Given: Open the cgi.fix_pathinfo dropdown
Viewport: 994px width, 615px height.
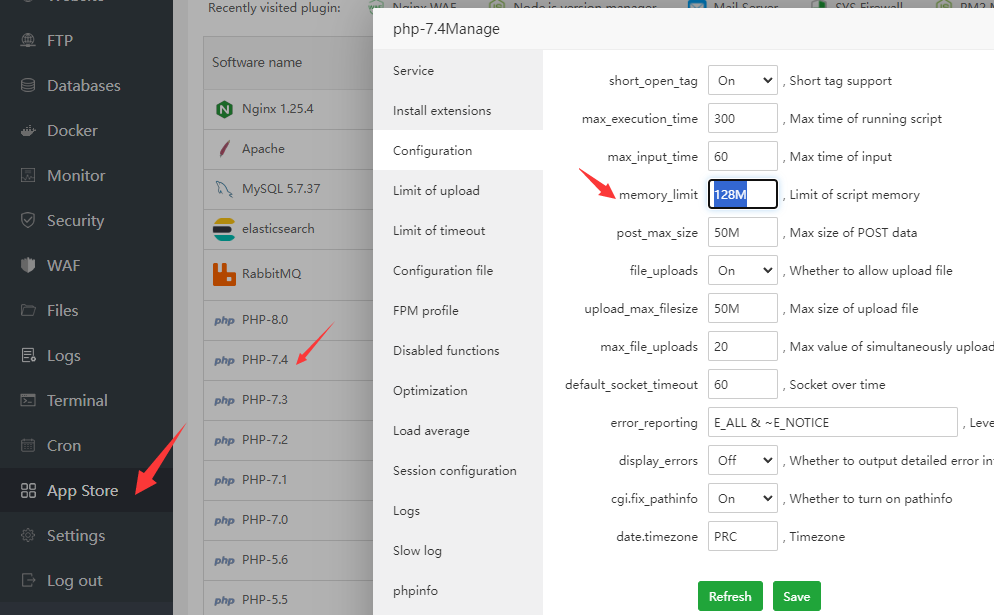Looking at the screenshot, I should tap(743, 498).
